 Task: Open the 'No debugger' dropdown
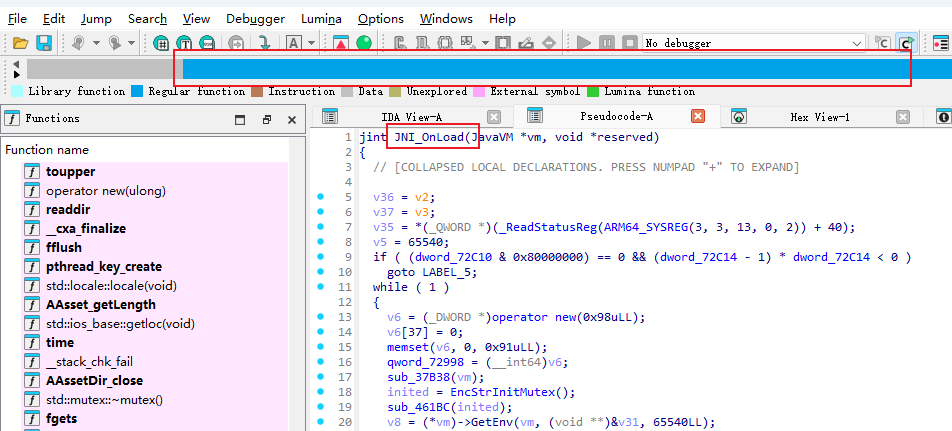pos(857,43)
